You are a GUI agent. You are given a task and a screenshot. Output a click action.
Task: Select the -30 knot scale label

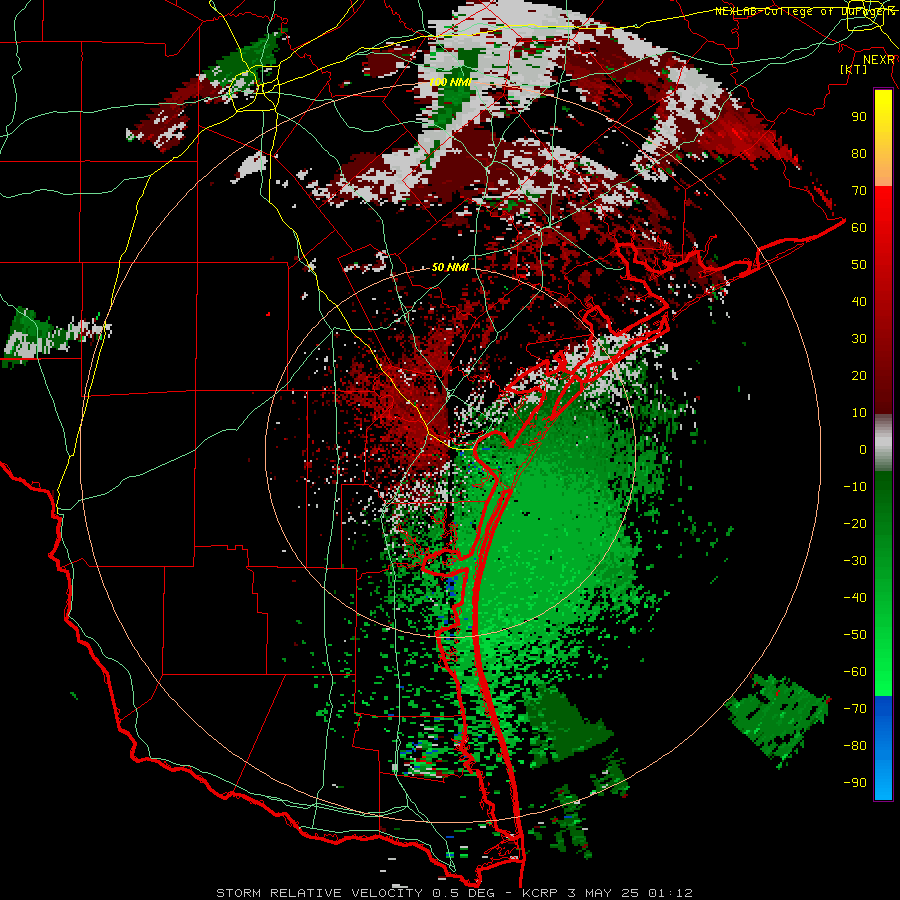click(855, 561)
